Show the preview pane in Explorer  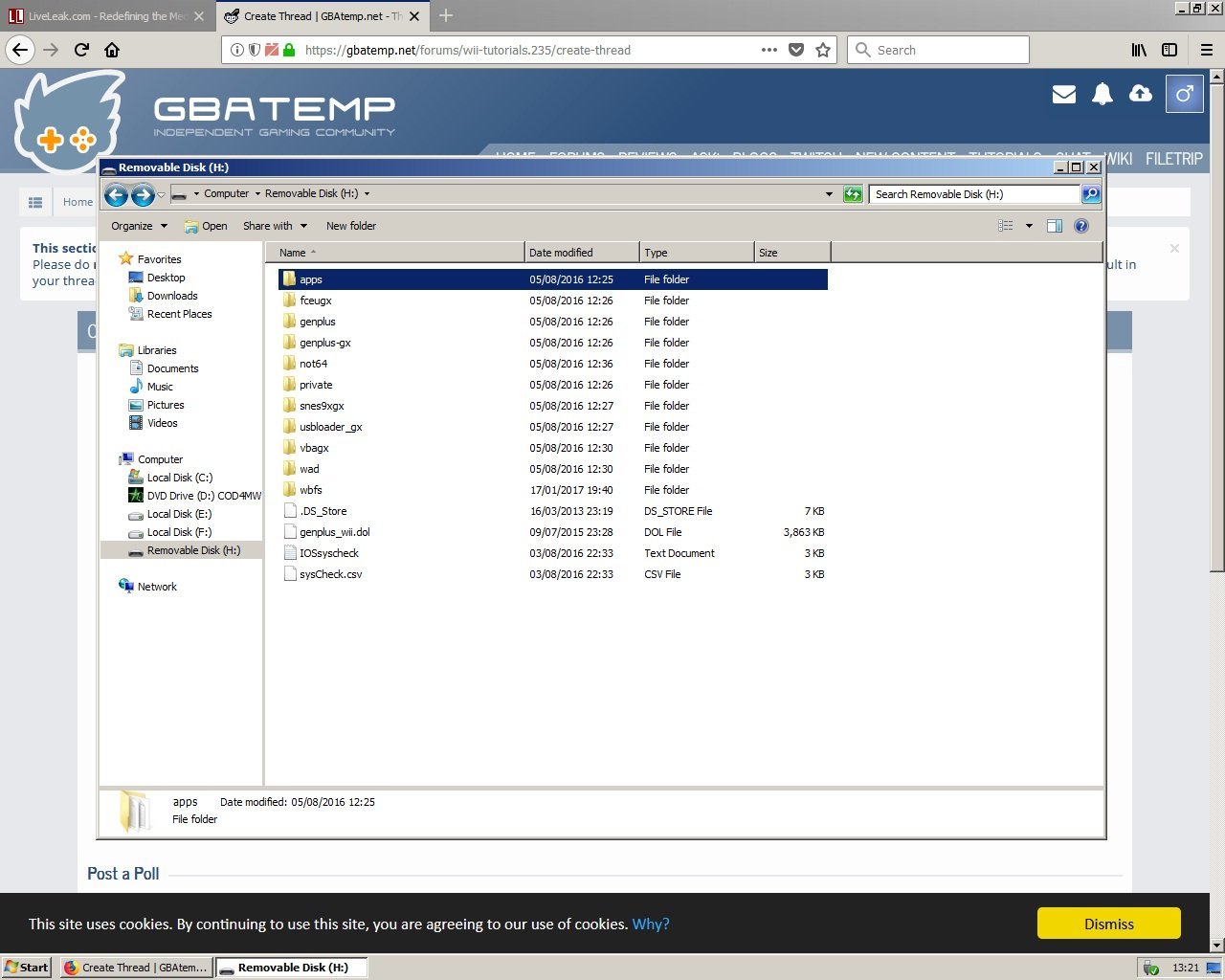tap(1055, 226)
